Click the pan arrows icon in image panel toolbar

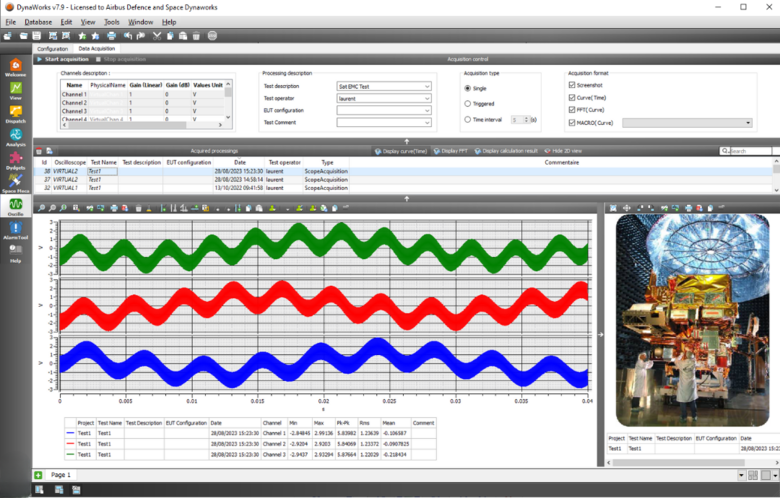pos(627,208)
